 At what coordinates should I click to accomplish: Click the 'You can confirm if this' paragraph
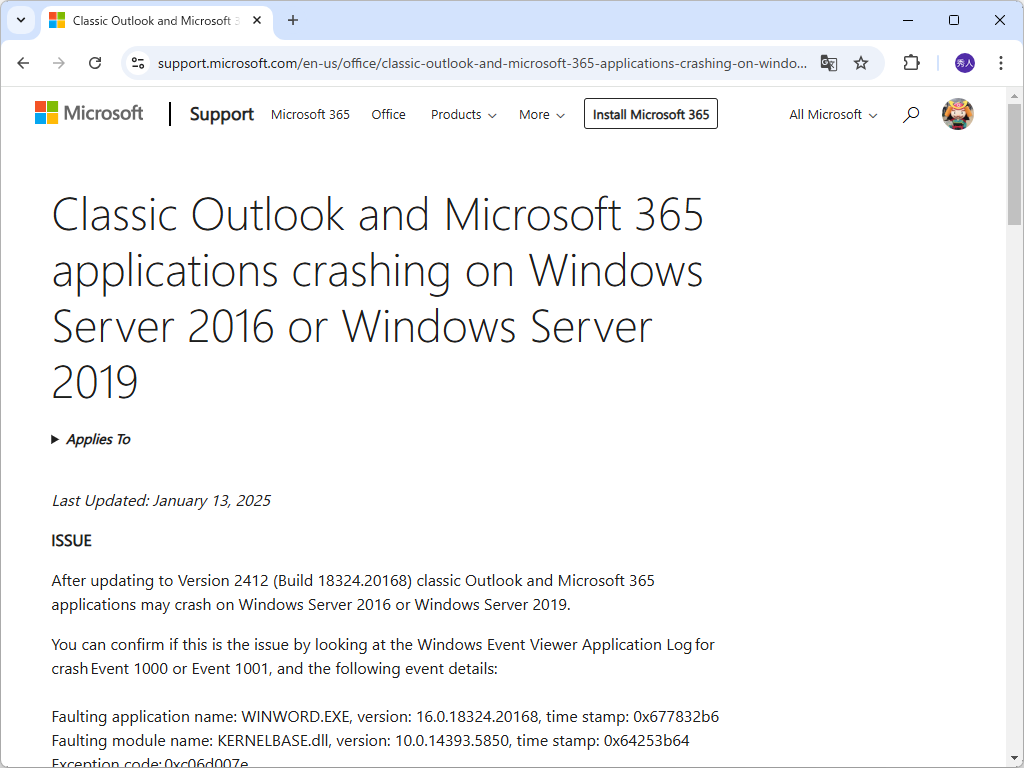pyautogui.click(x=383, y=656)
